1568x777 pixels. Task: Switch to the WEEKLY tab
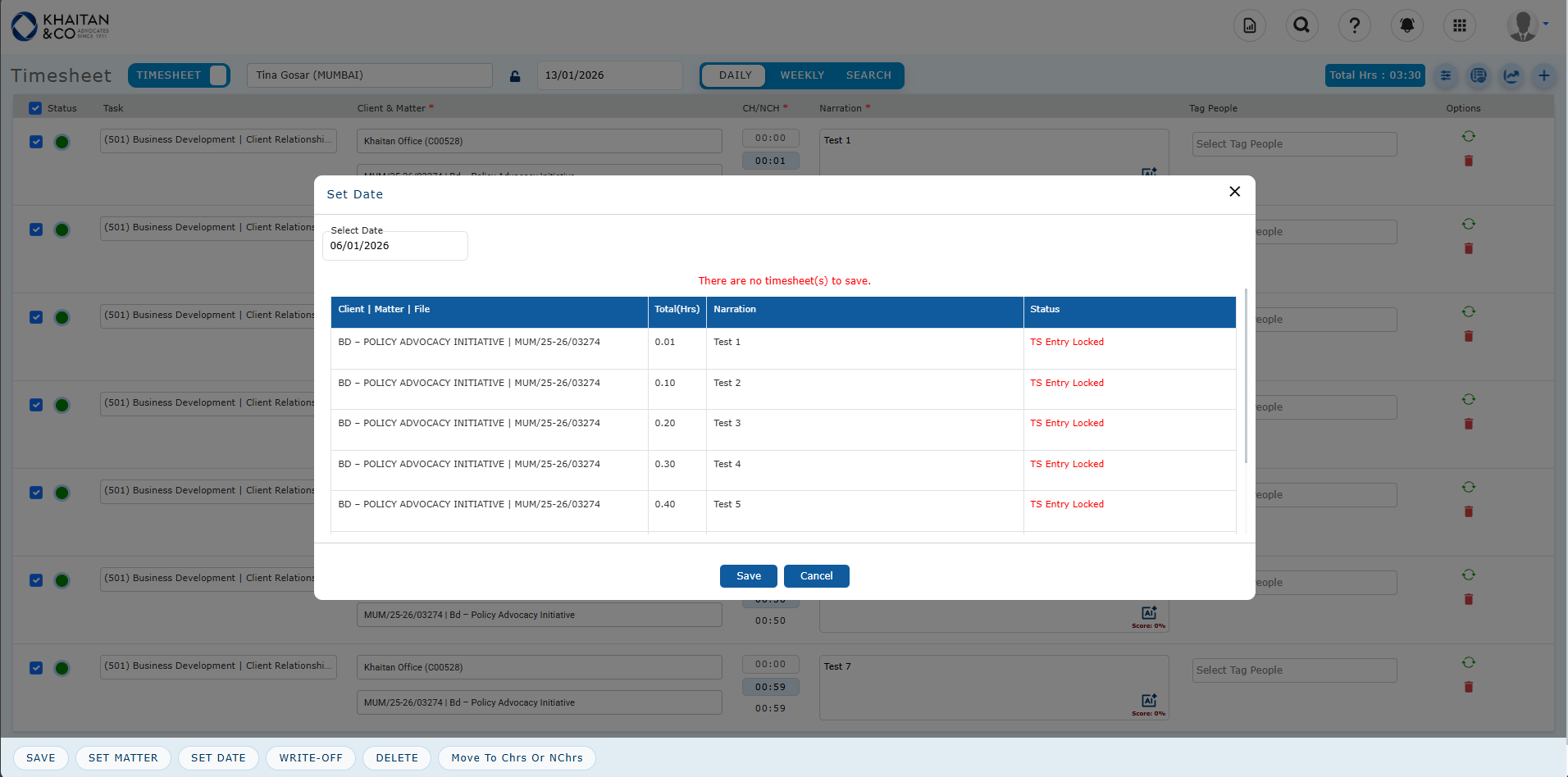pyautogui.click(x=801, y=75)
